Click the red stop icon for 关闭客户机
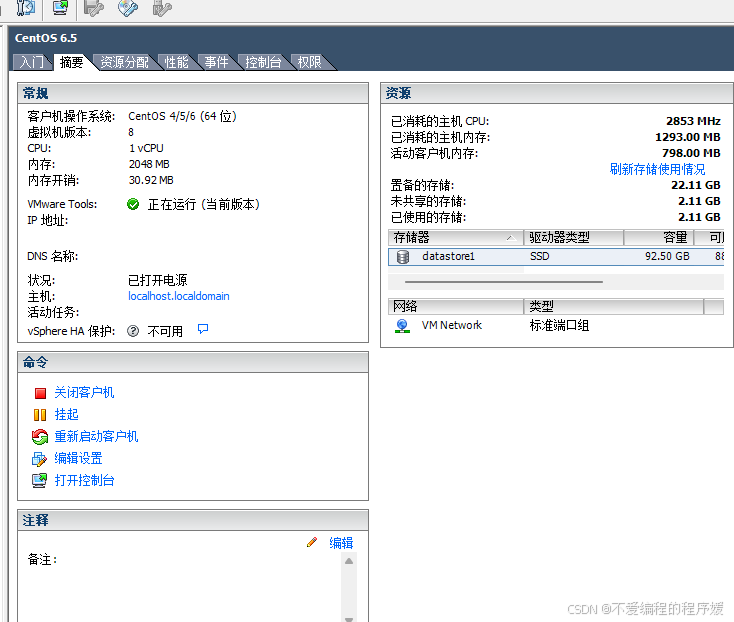 [40, 393]
